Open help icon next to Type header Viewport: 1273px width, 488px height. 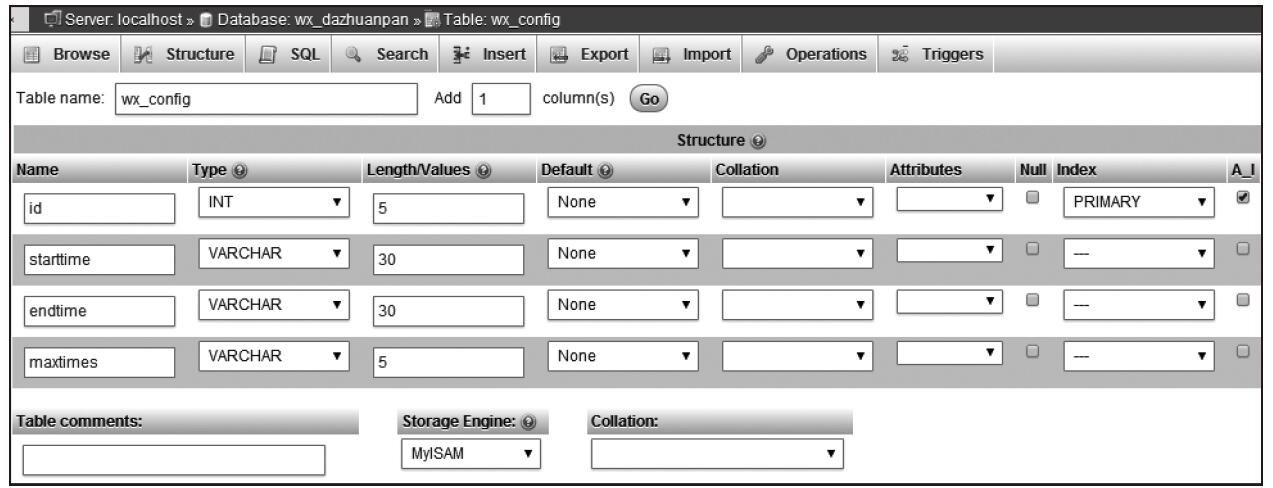(240, 173)
